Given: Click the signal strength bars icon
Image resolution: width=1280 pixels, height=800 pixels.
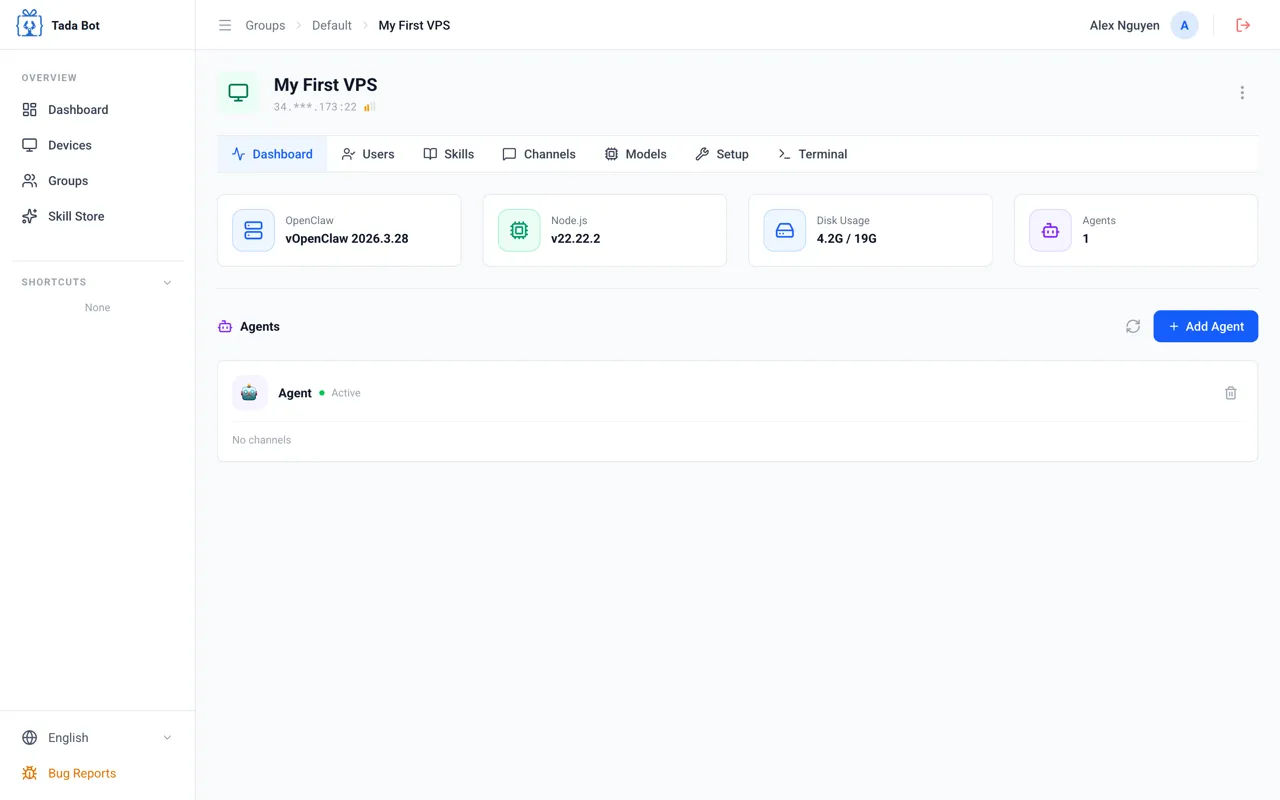Looking at the screenshot, I should 369,107.
